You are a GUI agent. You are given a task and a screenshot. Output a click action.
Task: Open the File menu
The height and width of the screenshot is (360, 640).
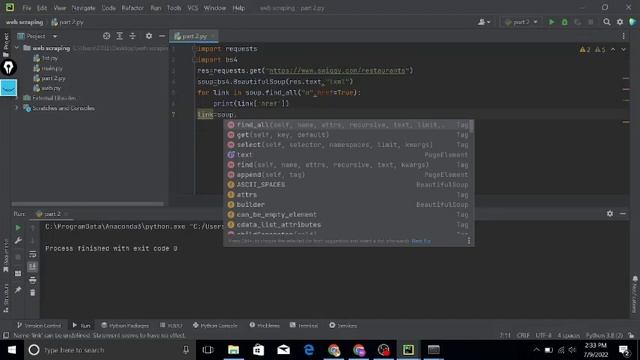27,8
